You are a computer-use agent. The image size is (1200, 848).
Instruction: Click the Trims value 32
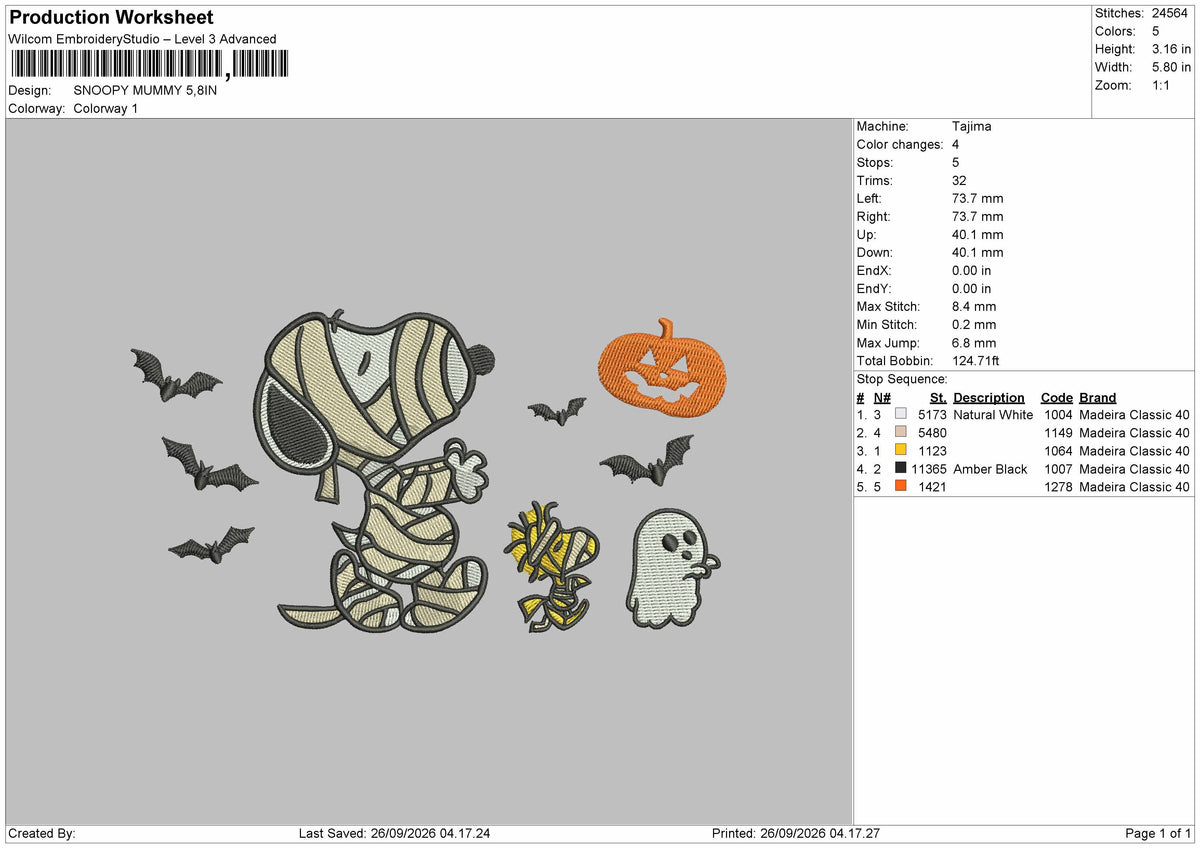pyautogui.click(x=960, y=181)
